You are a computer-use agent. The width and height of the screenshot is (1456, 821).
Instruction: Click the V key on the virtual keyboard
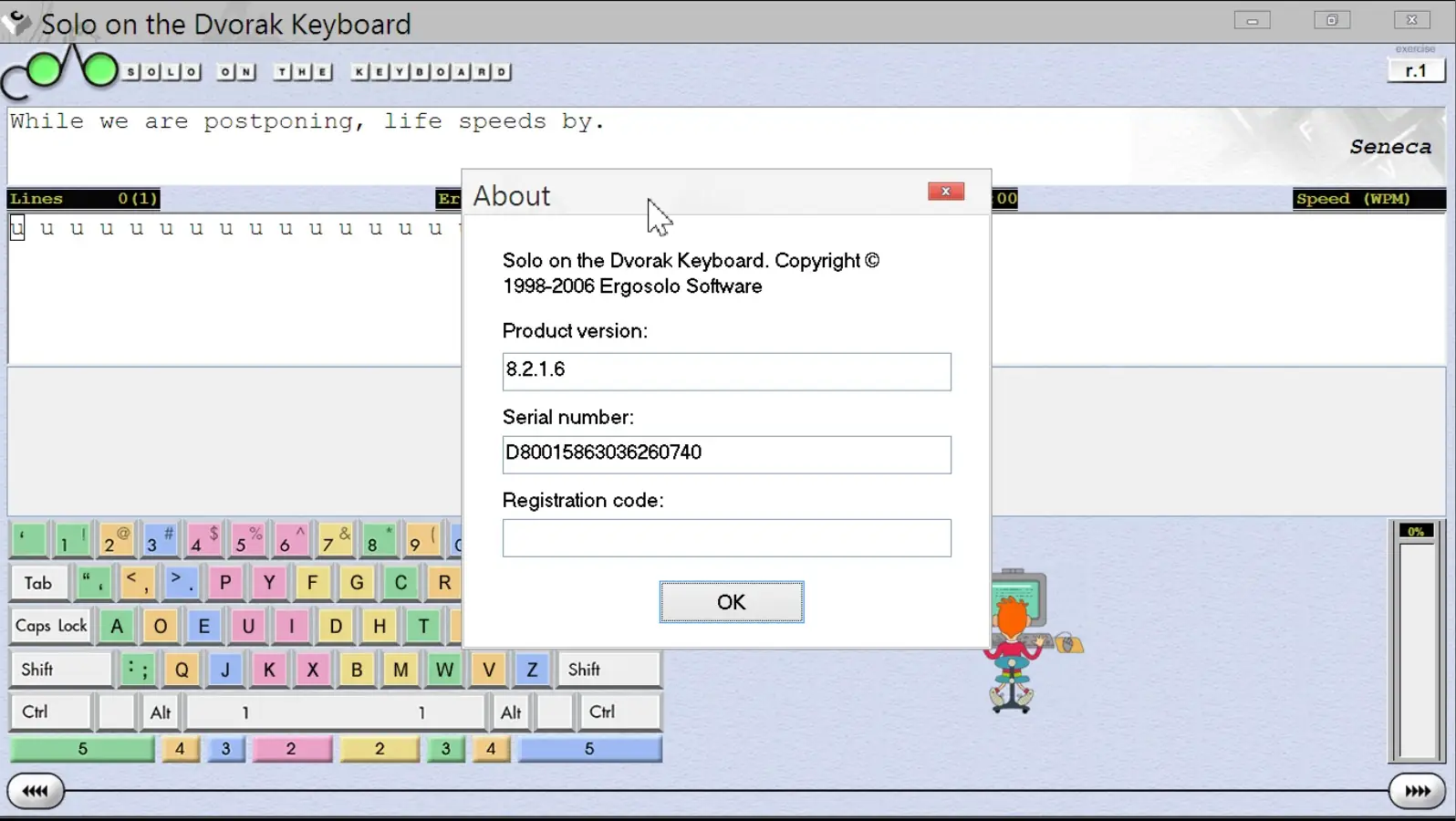click(x=488, y=670)
